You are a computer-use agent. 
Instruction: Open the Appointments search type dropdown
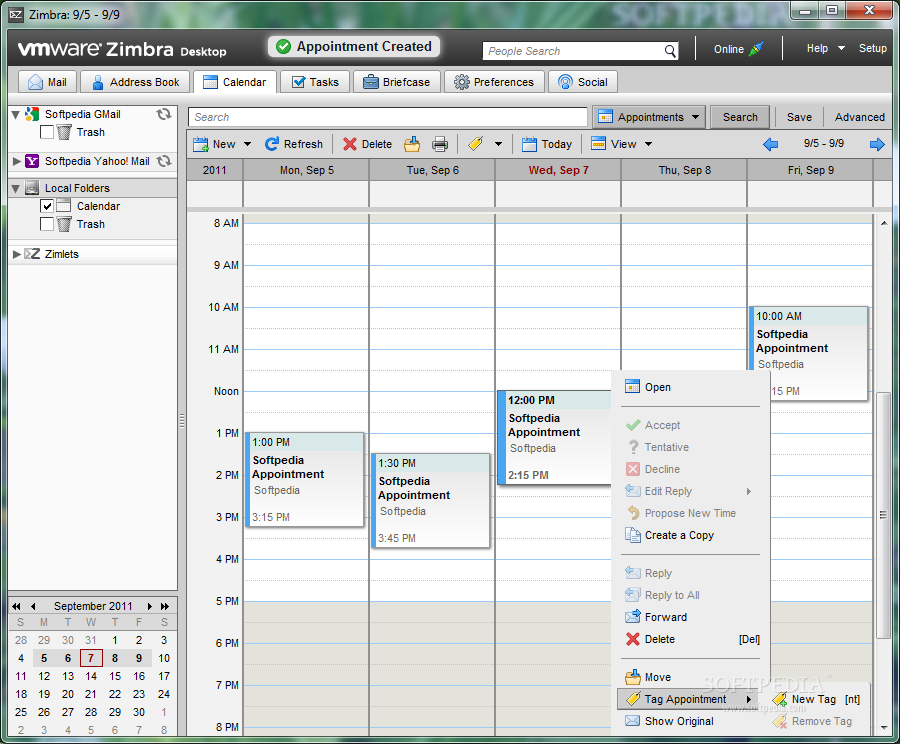649,117
